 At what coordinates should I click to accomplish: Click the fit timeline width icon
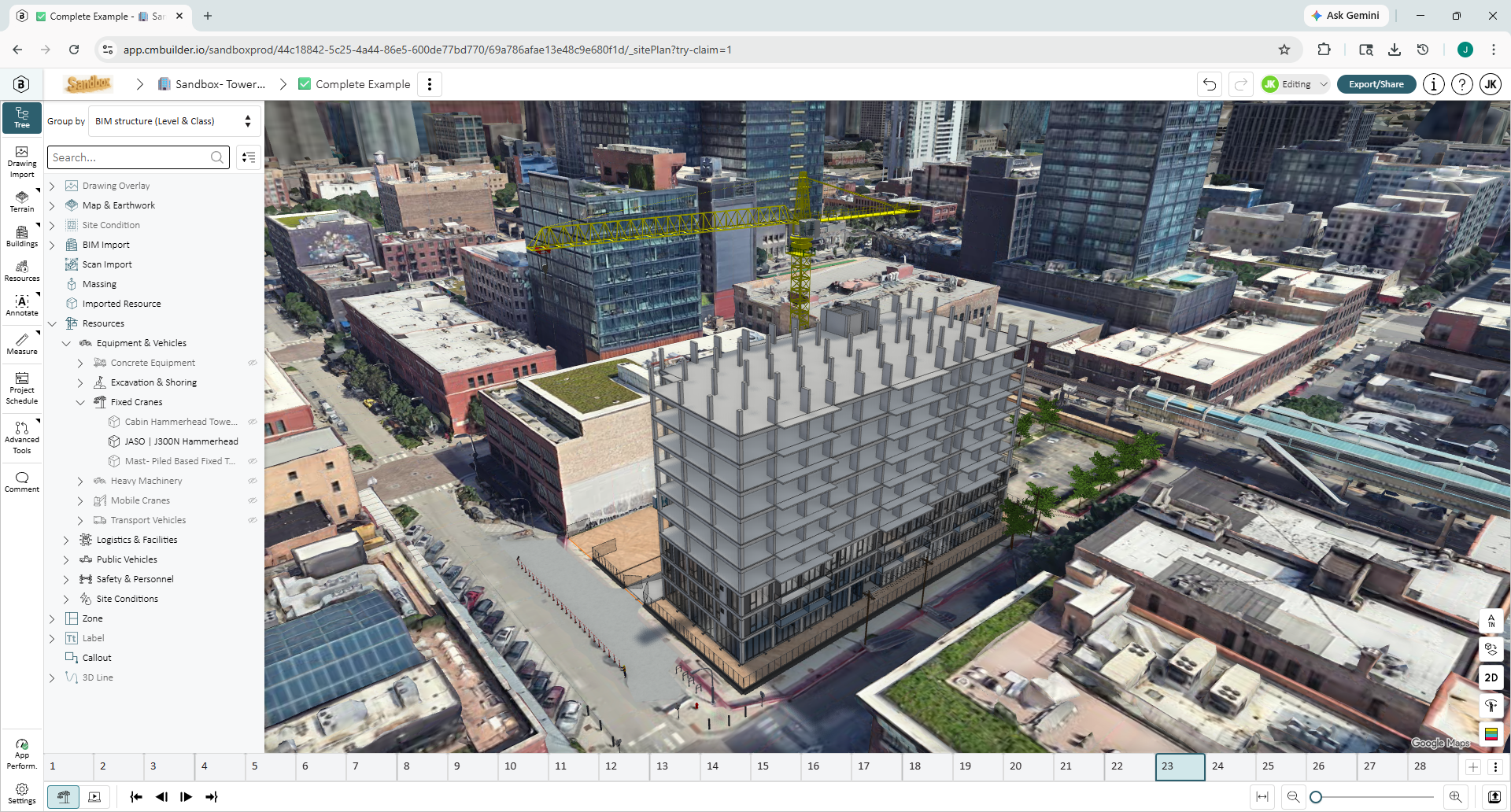click(x=1262, y=797)
